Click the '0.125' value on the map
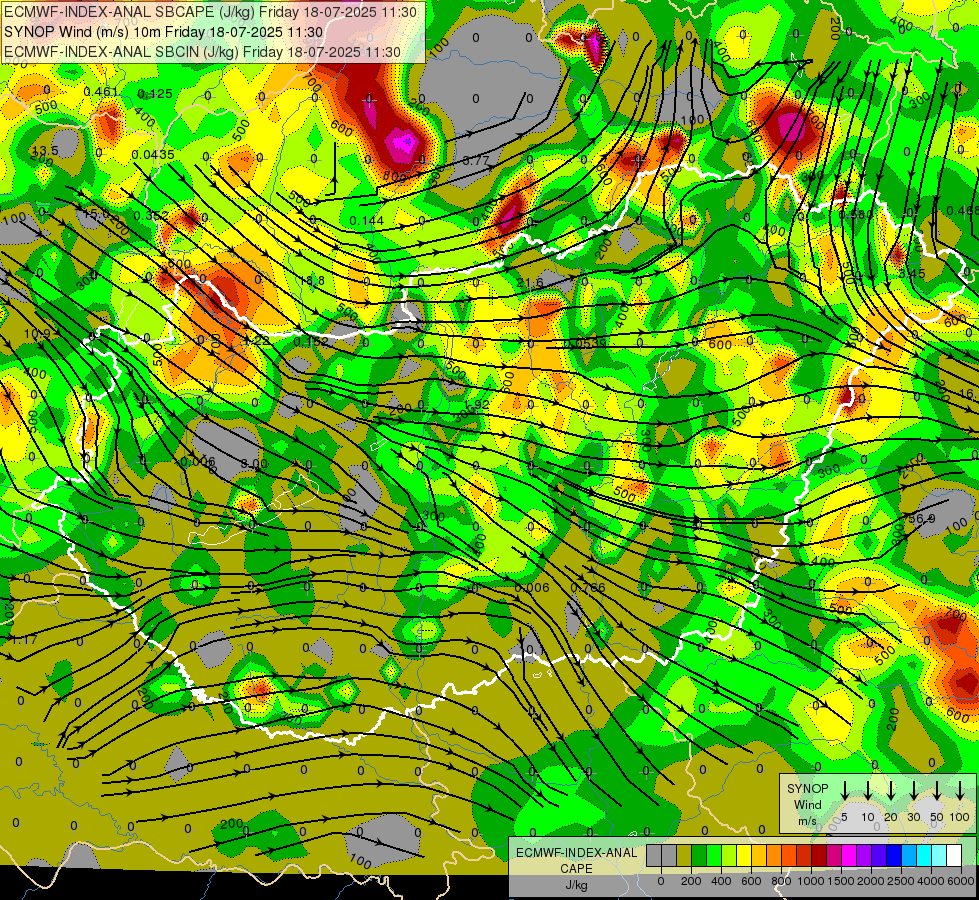The image size is (979, 900). 155,94
